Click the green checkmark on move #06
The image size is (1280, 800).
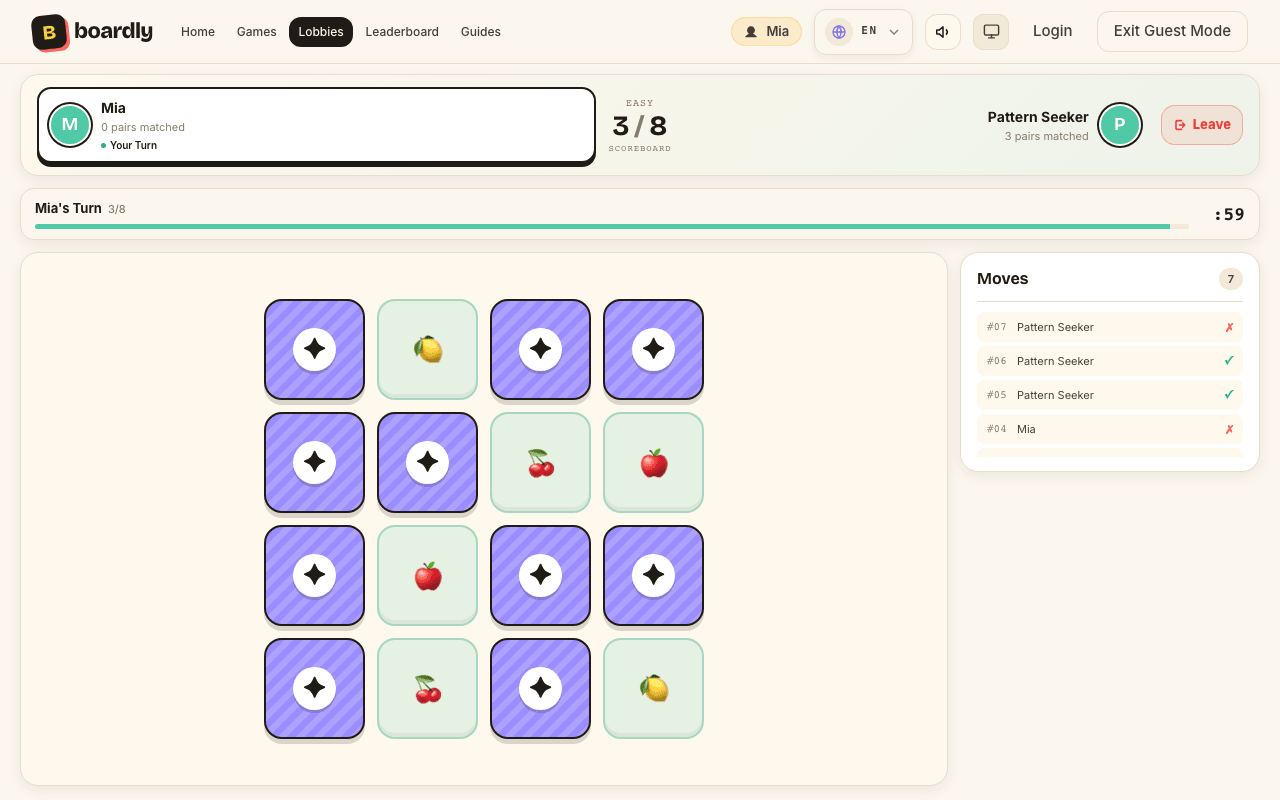(x=1229, y=361)
